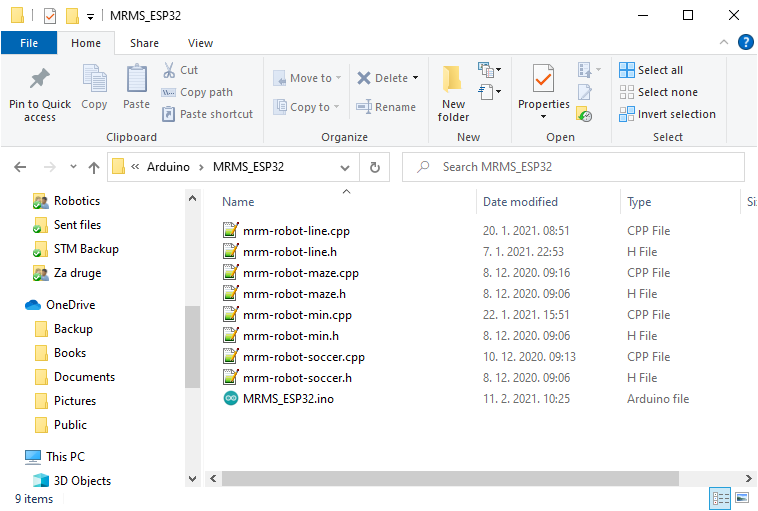Switch to large icons view in status bar
The height and width of the screenshot is (511, 758).
(742, 498)
